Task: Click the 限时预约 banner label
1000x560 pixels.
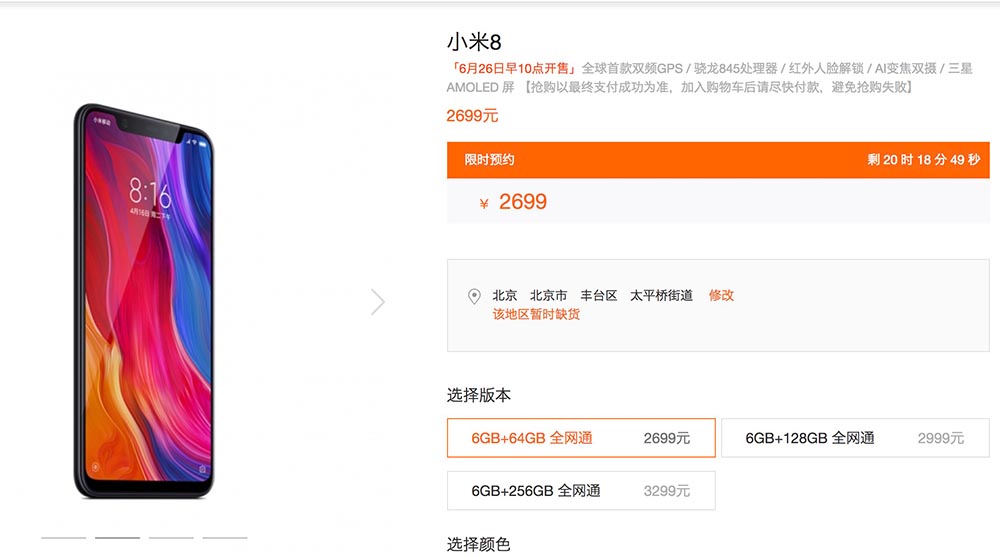Action: point(489,159)
